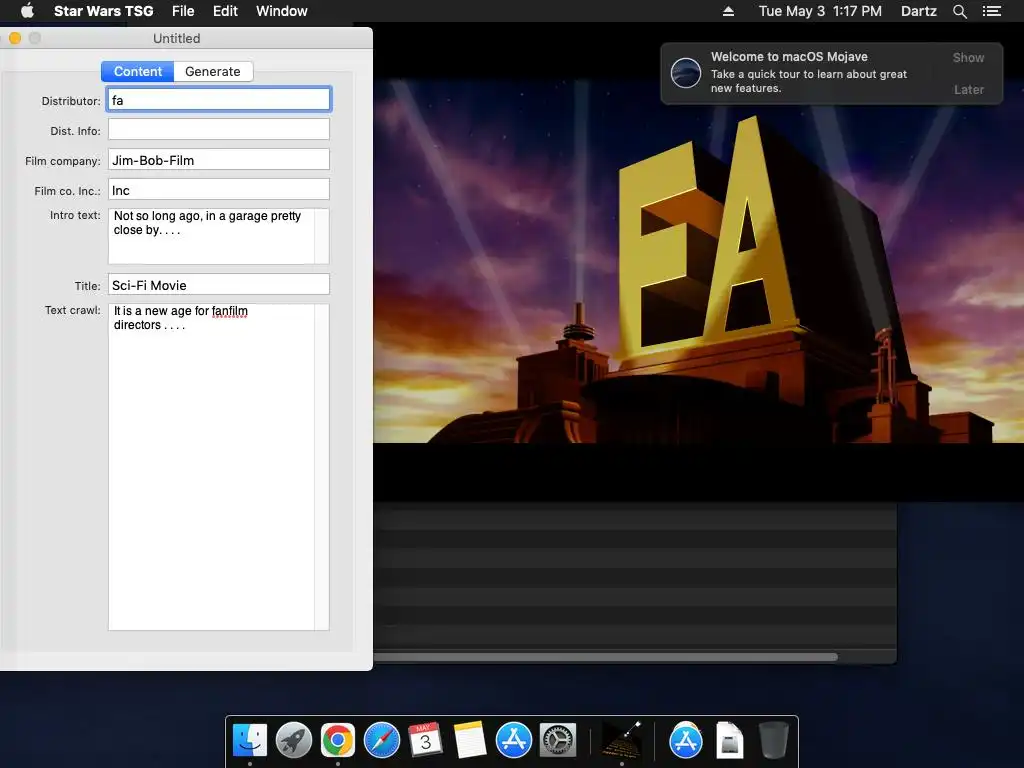Click the Mojave icon in the notification

[x=686, y=73]
